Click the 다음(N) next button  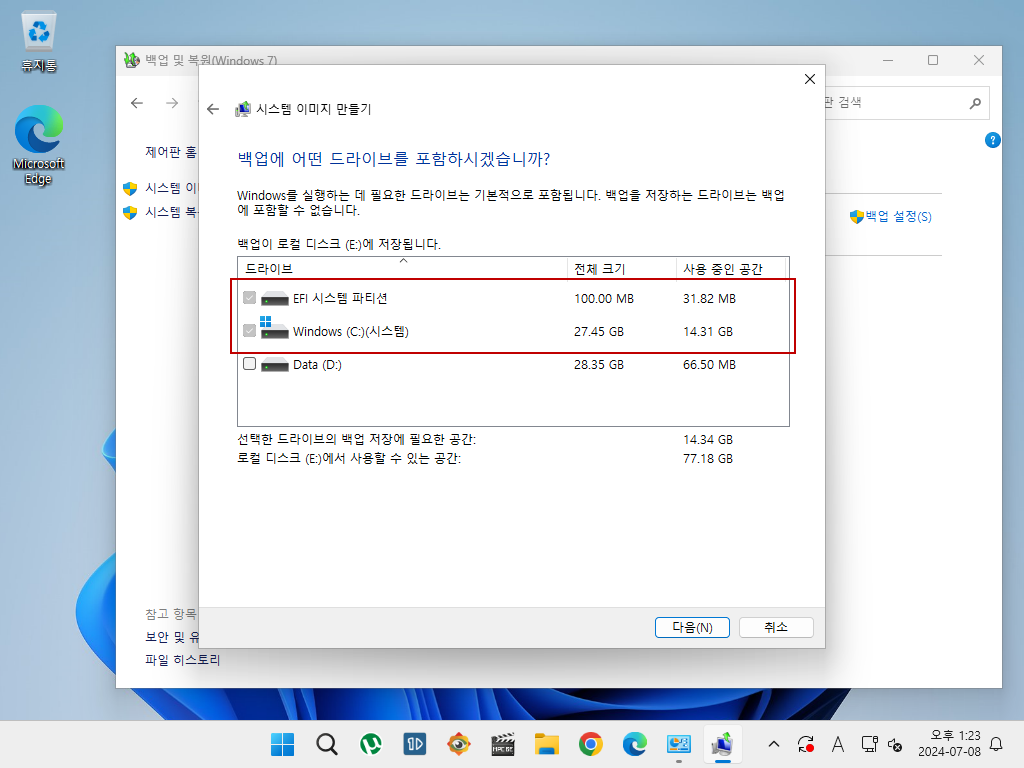692,627
